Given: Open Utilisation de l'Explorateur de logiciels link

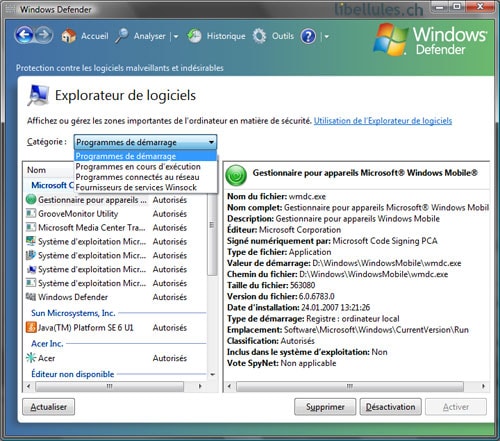Looking at the screenshot, I should pyautogui.click(x=383, y=121).
